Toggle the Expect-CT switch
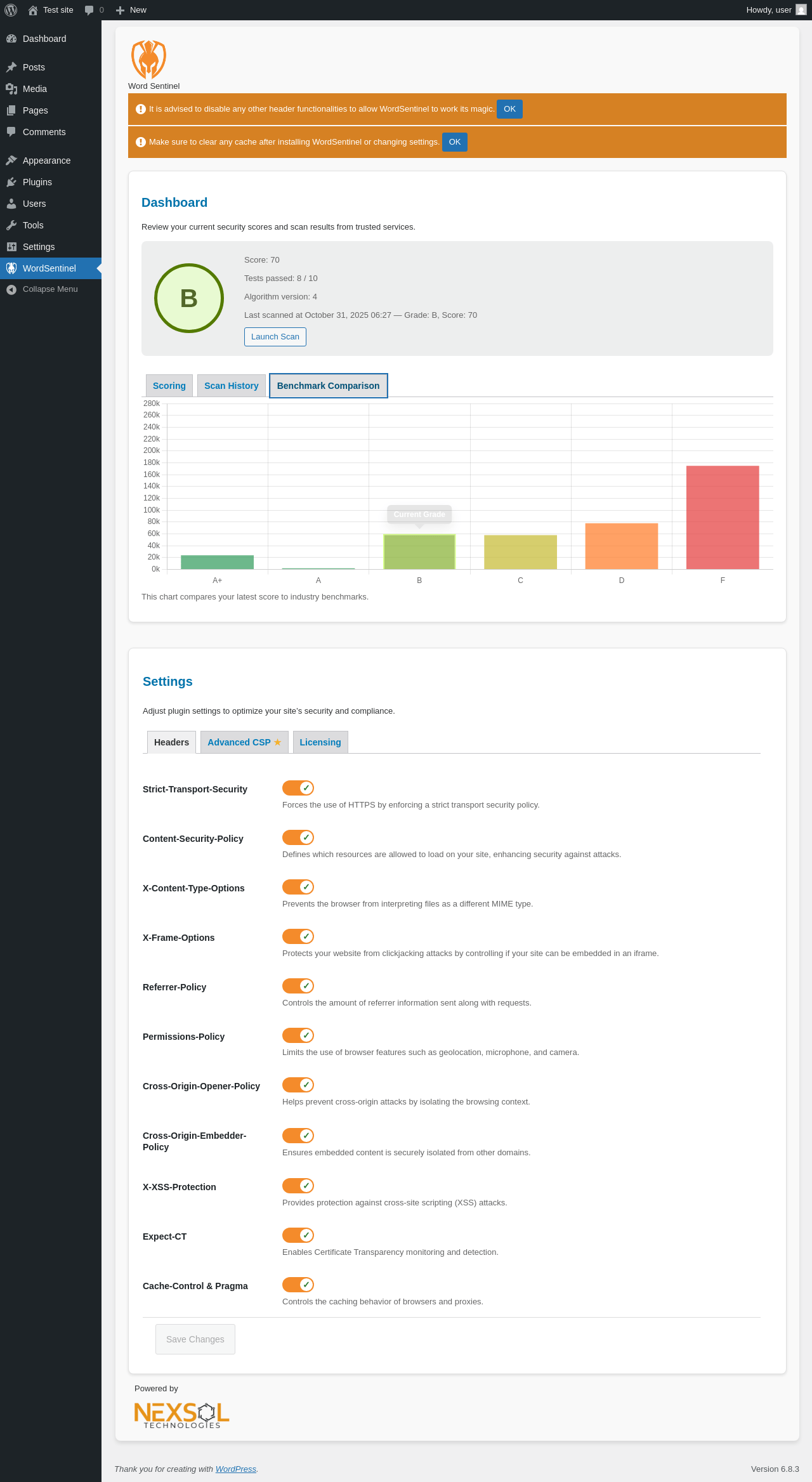The height and width of the screenshot is (1482, 812). click(x=298, y=1235)
